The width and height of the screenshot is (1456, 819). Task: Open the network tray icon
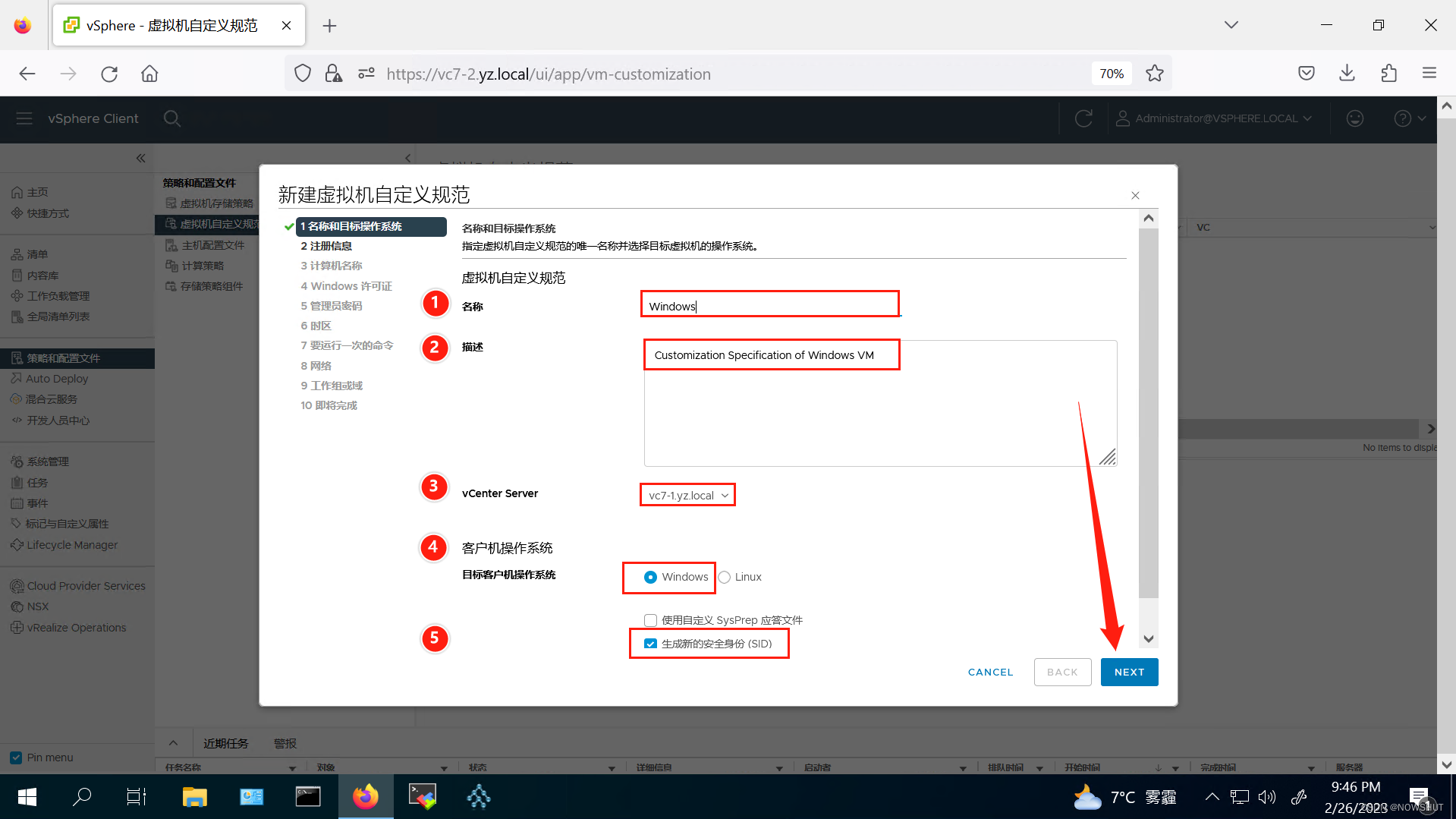coord(1240,797)
